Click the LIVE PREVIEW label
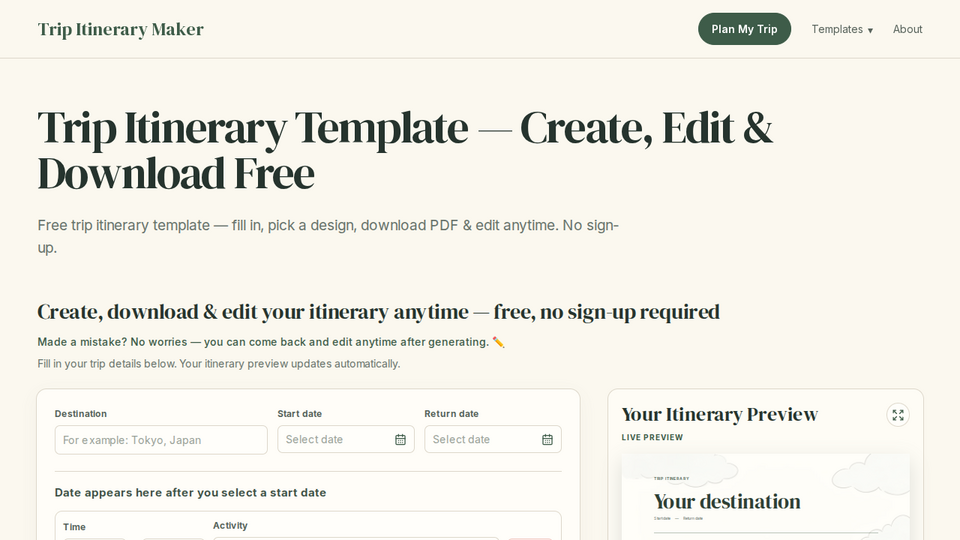The image size is (960, 540). click(x=652, y=437)
